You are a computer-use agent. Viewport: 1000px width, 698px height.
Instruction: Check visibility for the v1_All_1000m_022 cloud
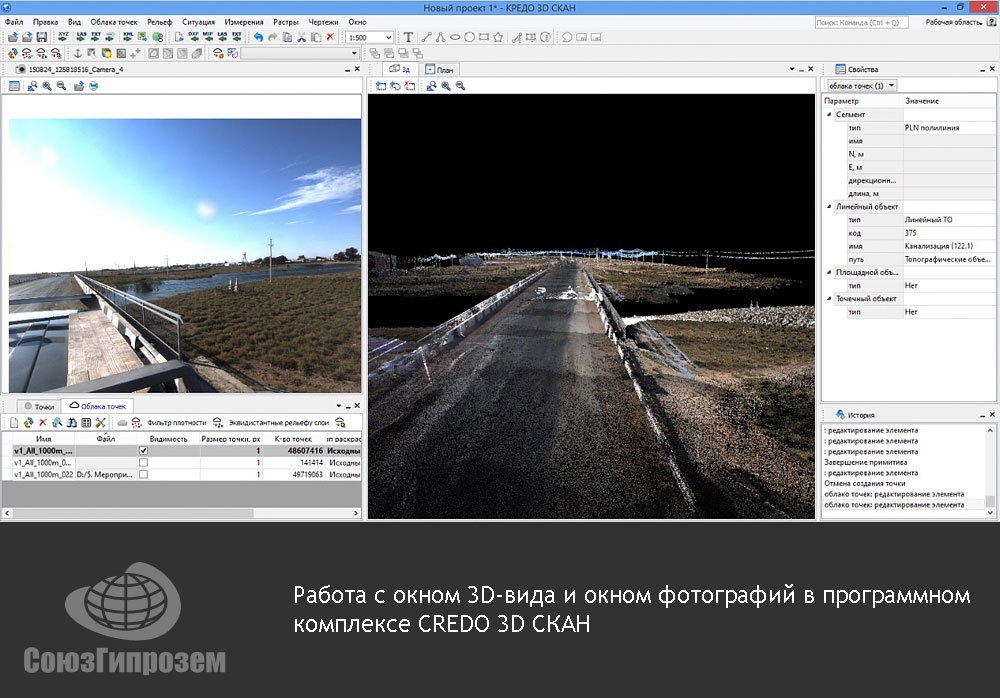143,475
